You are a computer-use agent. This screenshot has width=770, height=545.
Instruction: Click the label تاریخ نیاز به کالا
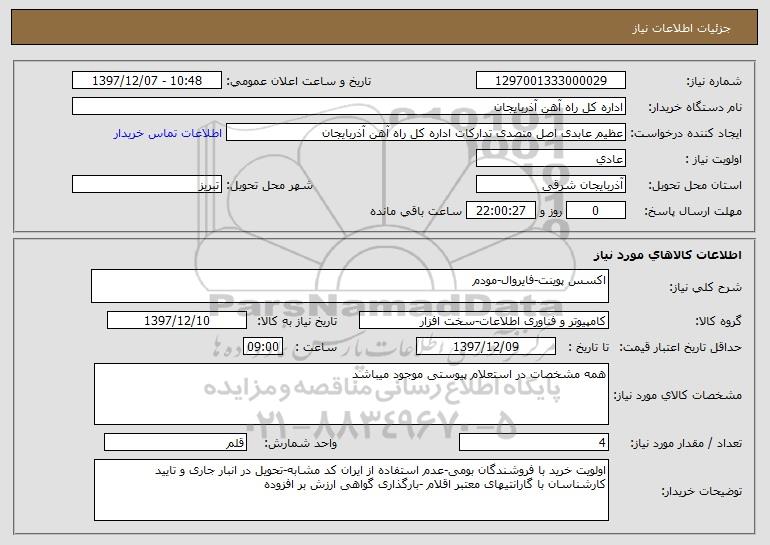[297, 321]
